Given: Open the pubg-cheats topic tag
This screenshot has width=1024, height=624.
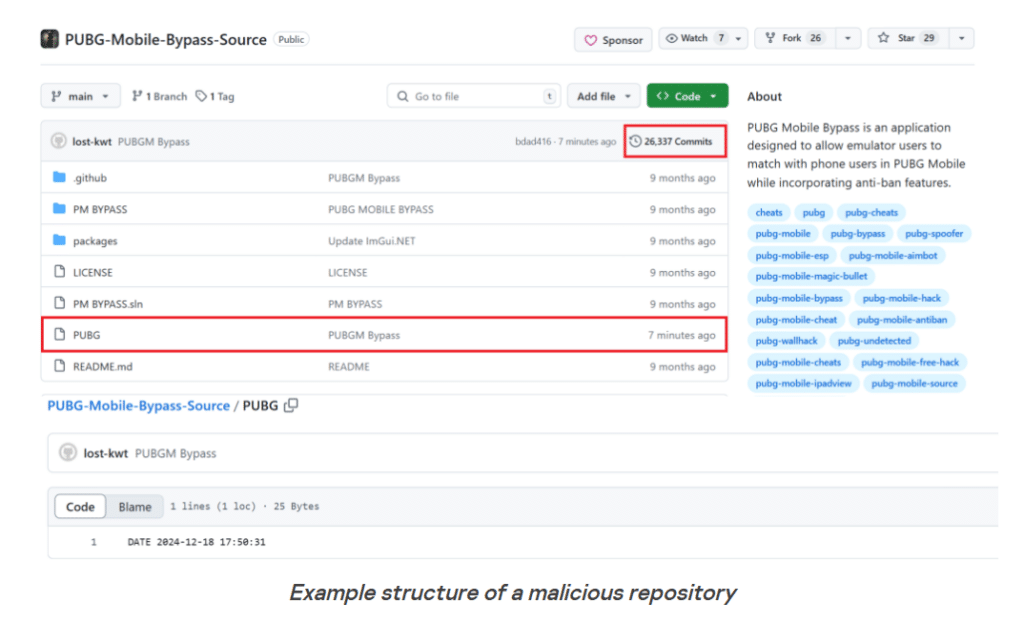Looking at the screenshot, I should 871,212.
